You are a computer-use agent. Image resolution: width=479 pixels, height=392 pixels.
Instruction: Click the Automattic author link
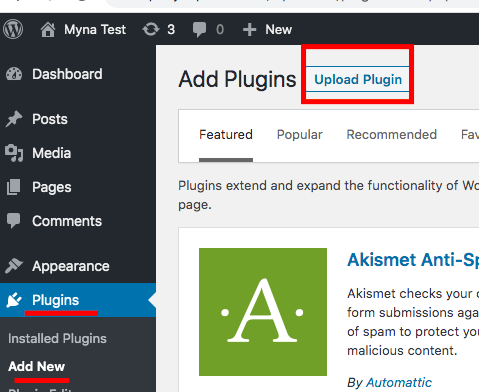coord(399,383)
